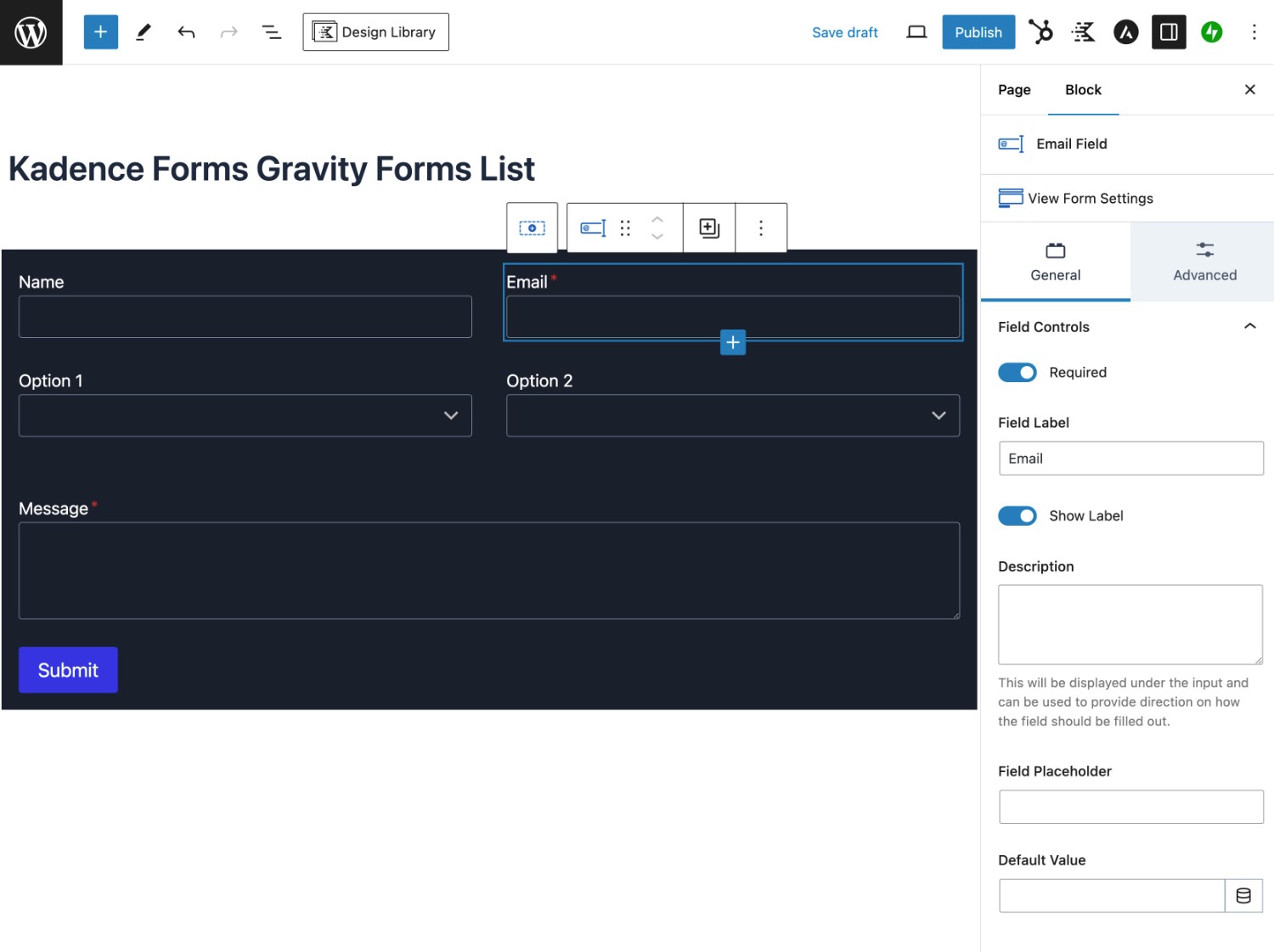Open the block inserter plus button
1274x952 pixels.
100,32
